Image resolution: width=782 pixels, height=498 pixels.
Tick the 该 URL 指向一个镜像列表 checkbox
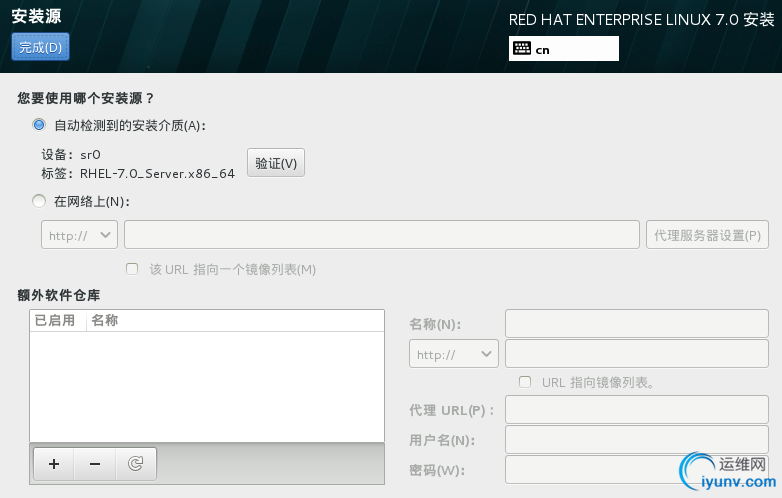pos(132,269)
